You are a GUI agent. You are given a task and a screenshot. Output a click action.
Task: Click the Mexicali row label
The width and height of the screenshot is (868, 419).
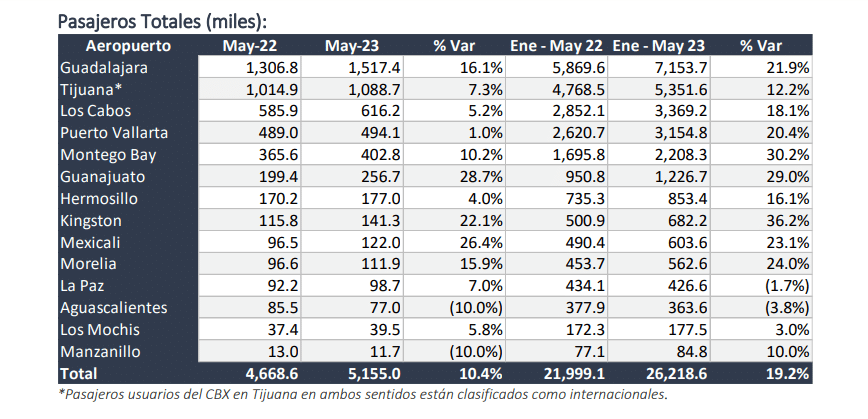pos(91,242)
